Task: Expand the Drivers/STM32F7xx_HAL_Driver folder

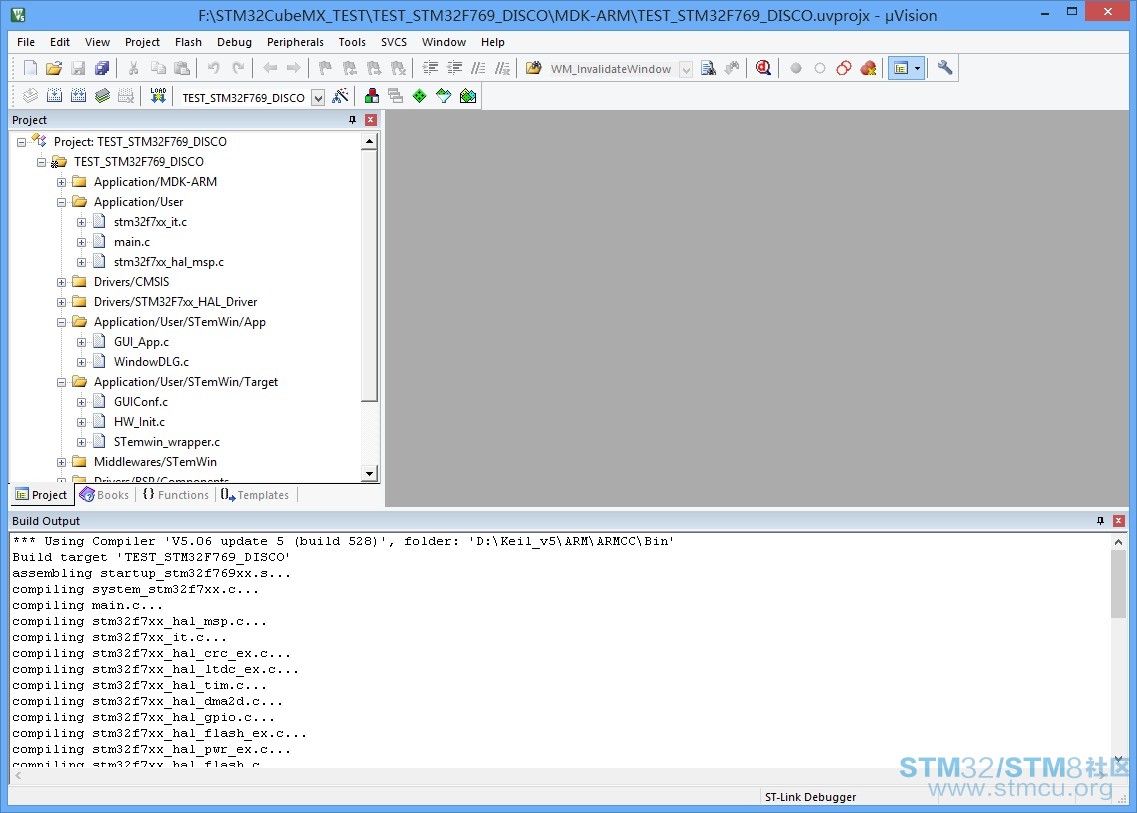Action: (x=62, y=302)
